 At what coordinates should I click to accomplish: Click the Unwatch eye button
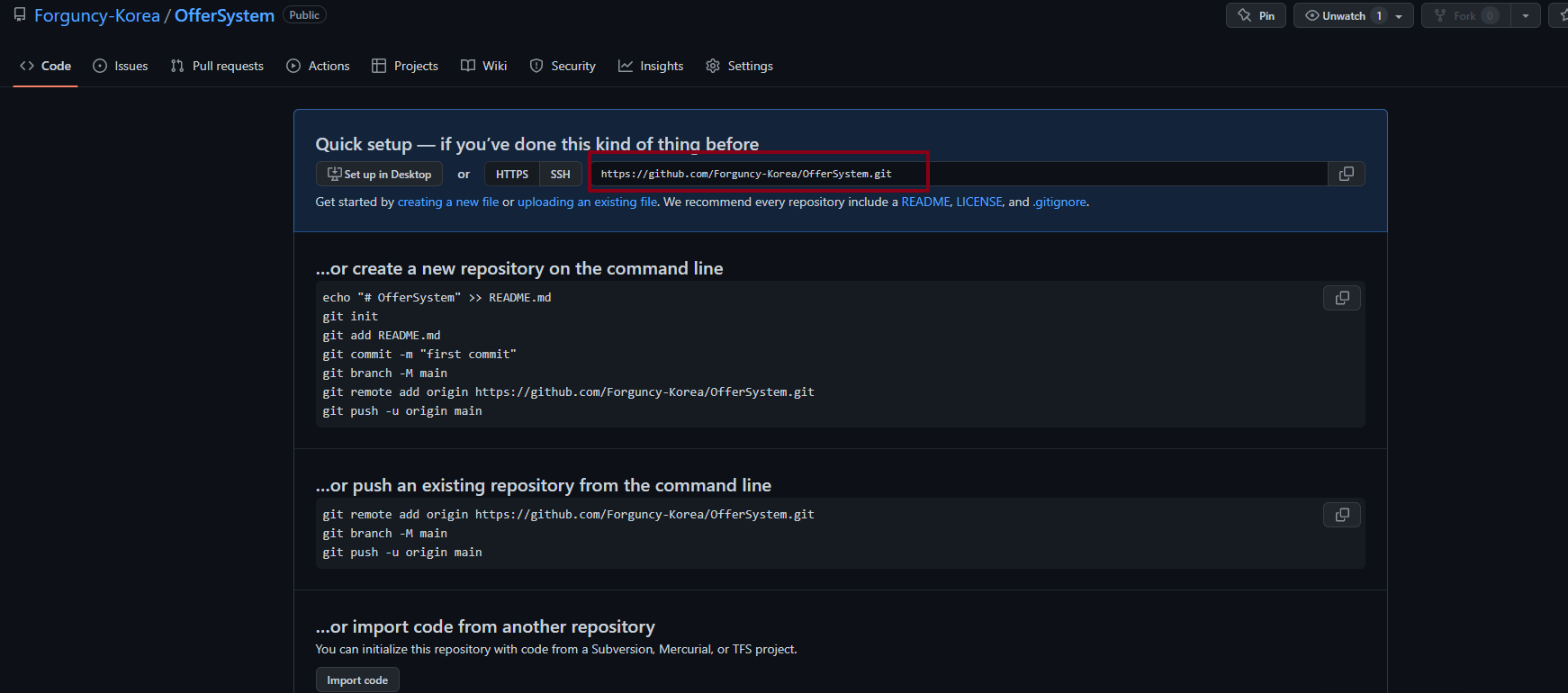(x=1337, y=16)
